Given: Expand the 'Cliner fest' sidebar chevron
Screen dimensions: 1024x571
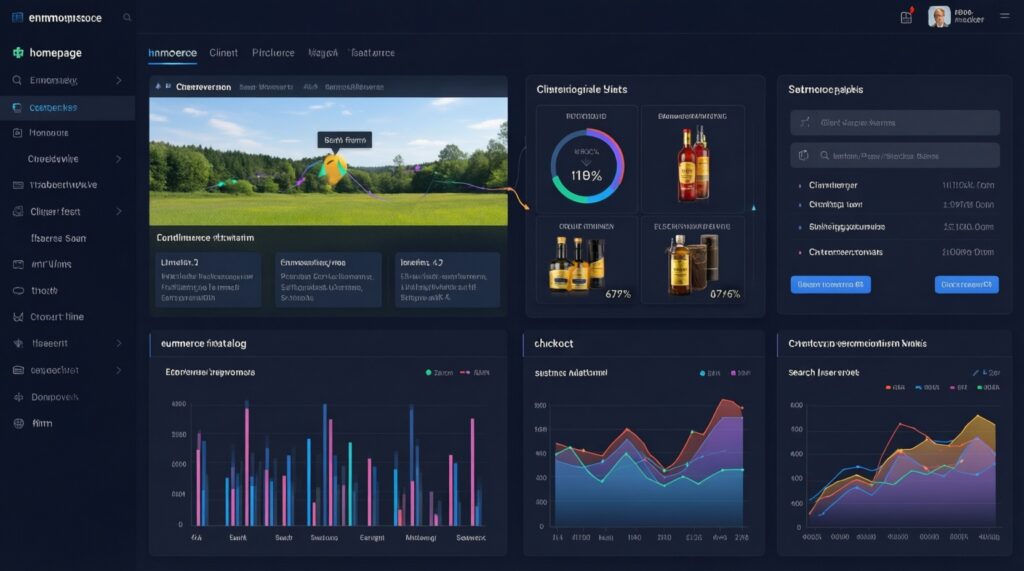Looking at the screenshot, I should tap(119, 212).
